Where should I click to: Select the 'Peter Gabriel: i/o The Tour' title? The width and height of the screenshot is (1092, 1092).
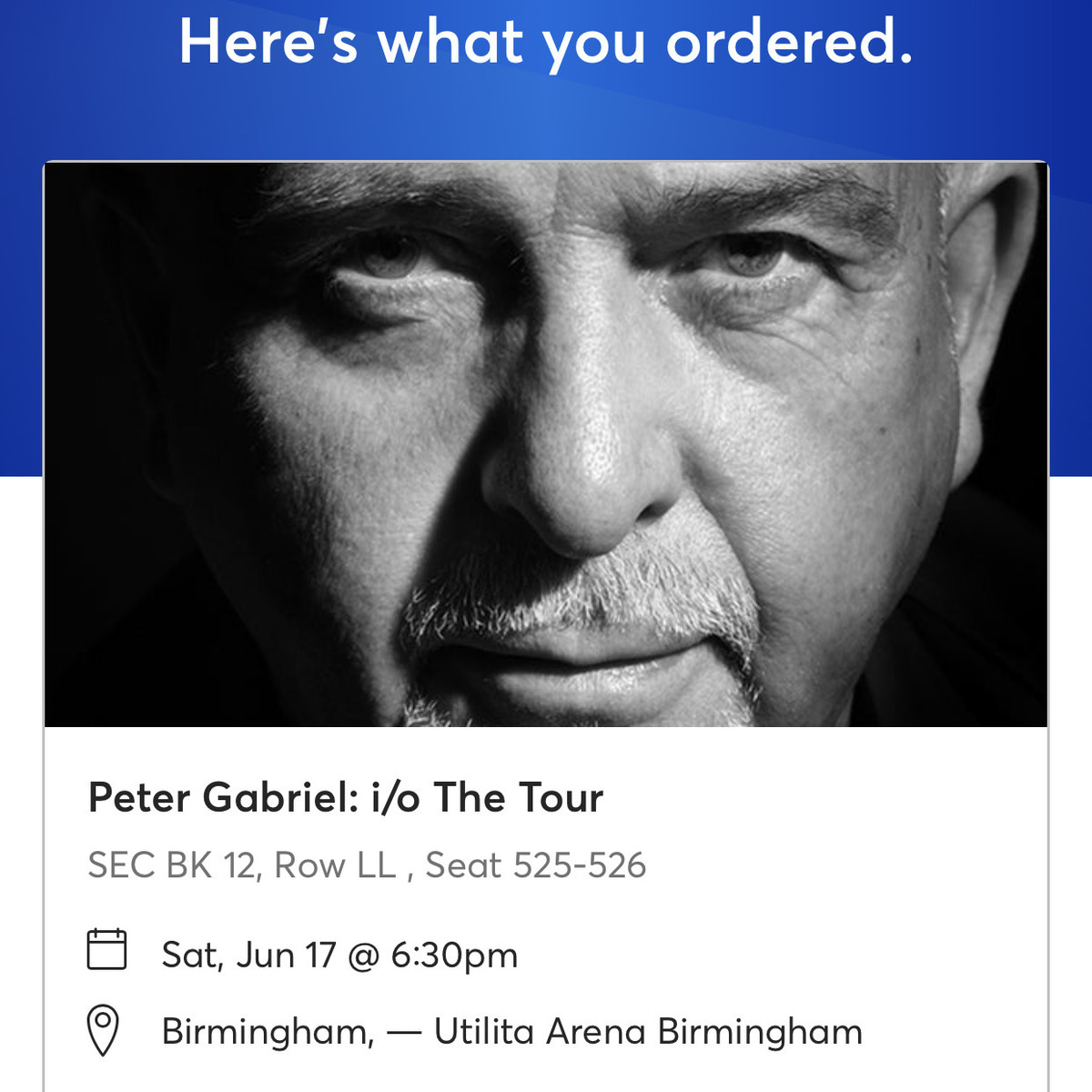click(346, 798)
